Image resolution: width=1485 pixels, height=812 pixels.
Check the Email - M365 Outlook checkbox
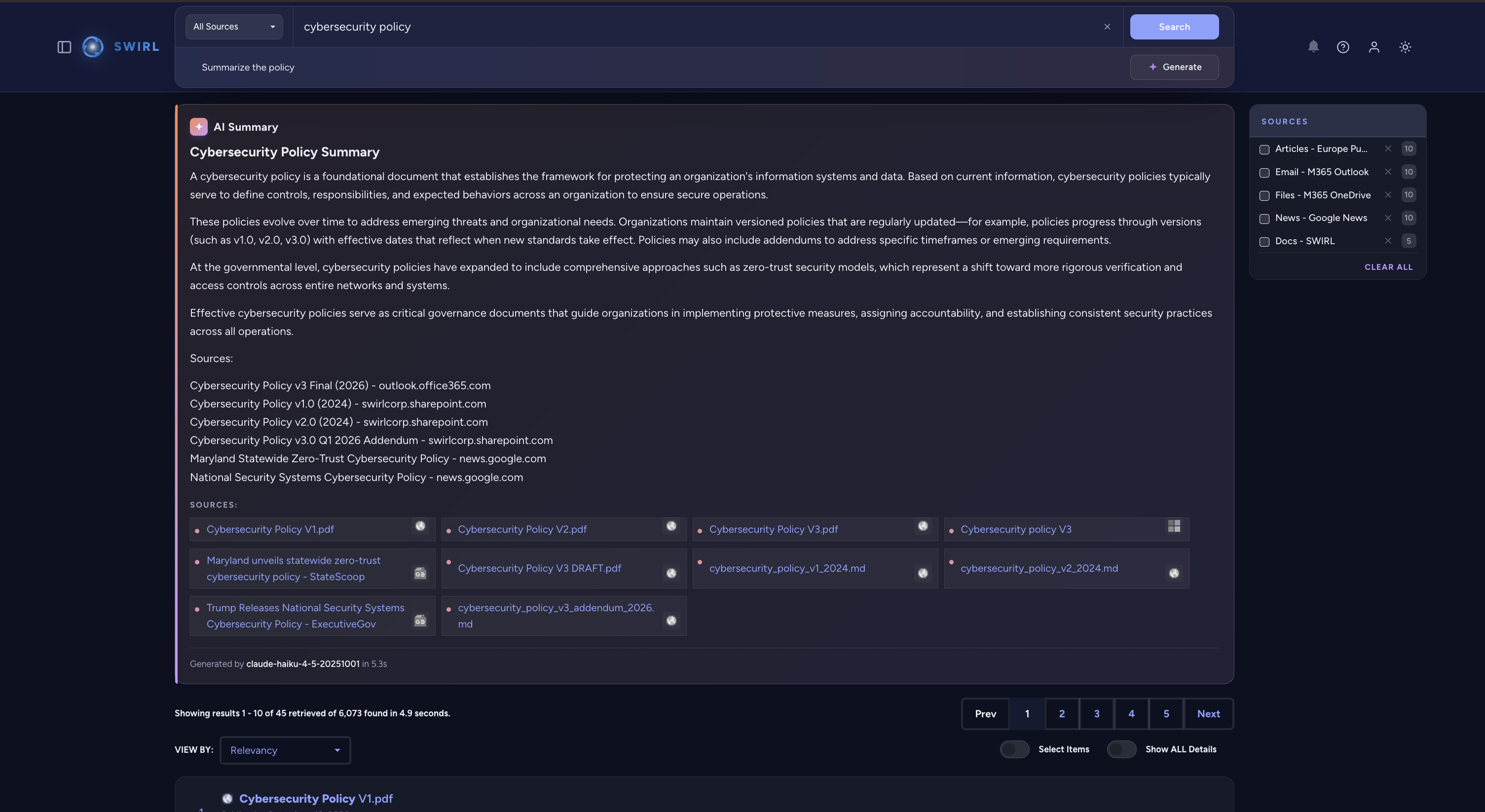[x=1264, y=173]
